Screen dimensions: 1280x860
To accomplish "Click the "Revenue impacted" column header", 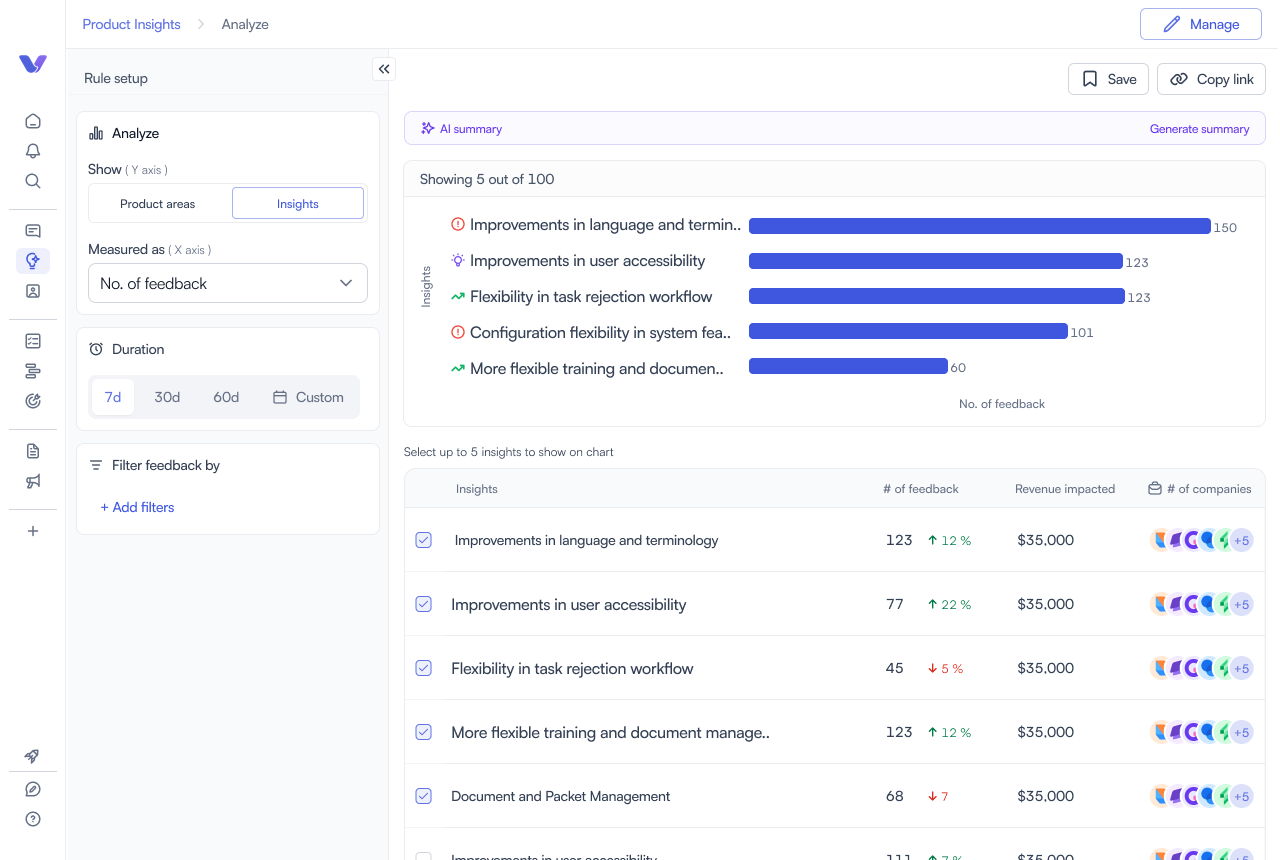I will (x=1065, y=489).
